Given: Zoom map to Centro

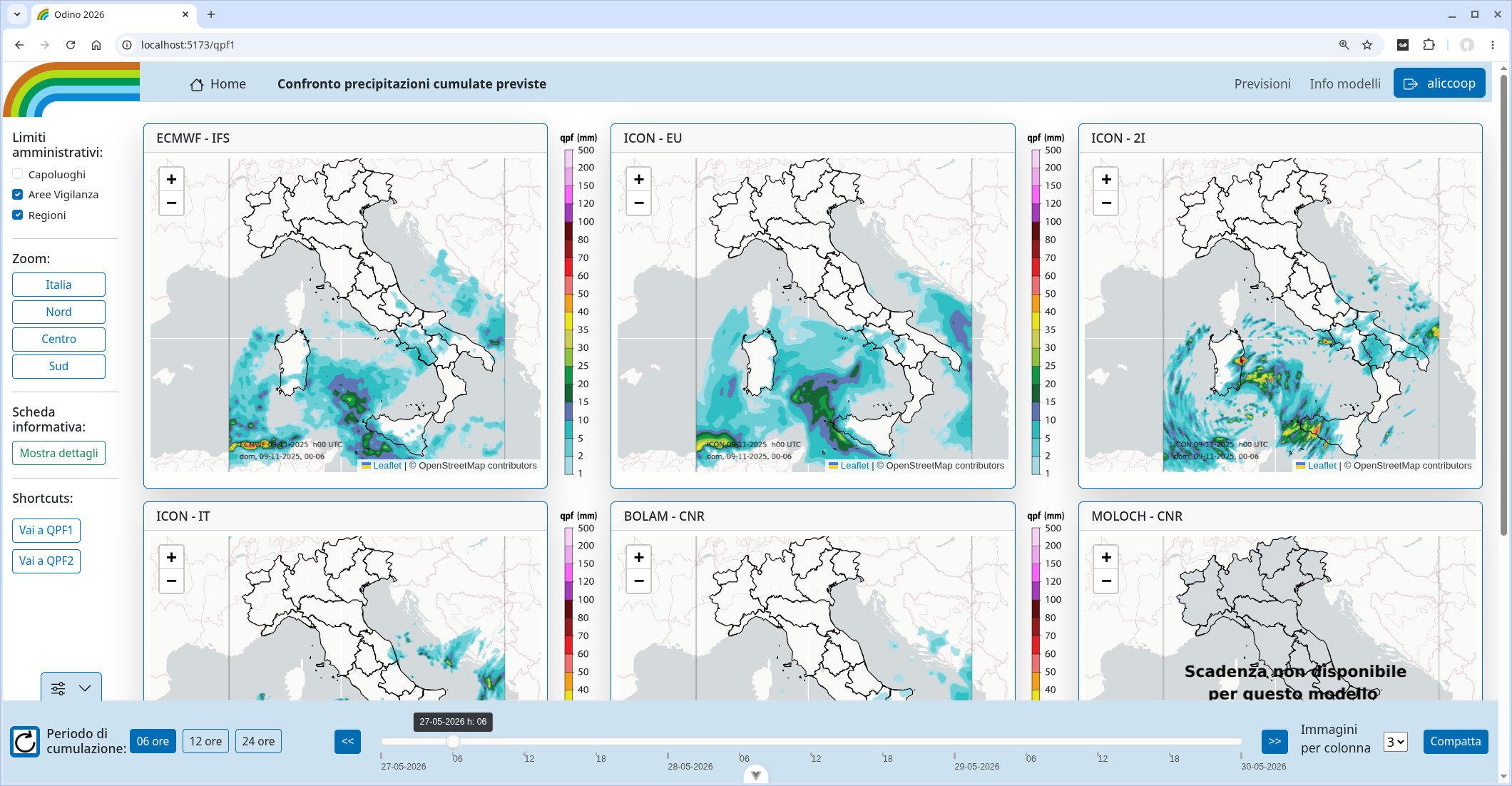Looking at the screenshot, I should [x=58, y=339].
